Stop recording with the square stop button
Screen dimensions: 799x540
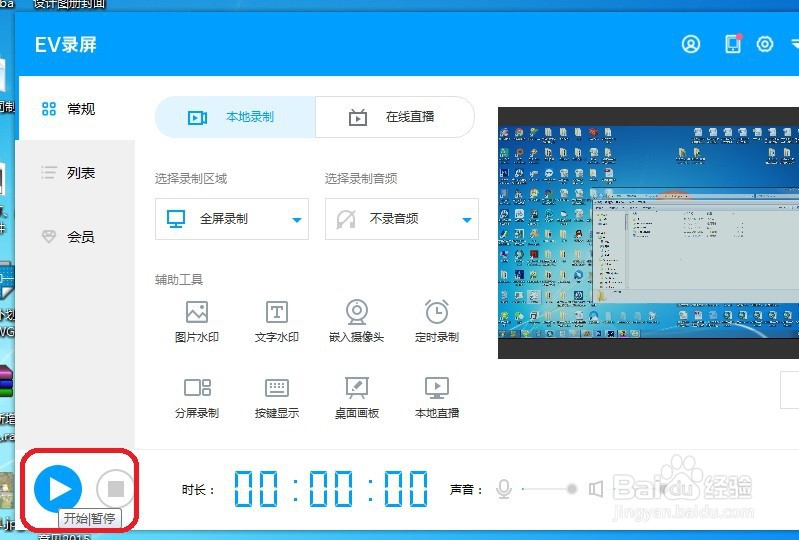(x=116, y=489)
